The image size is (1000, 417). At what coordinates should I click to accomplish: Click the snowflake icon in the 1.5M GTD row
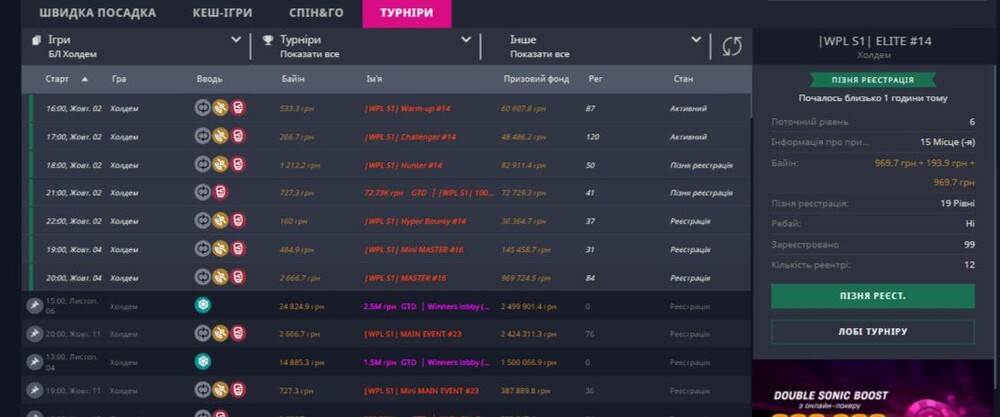tap(203, 361)
